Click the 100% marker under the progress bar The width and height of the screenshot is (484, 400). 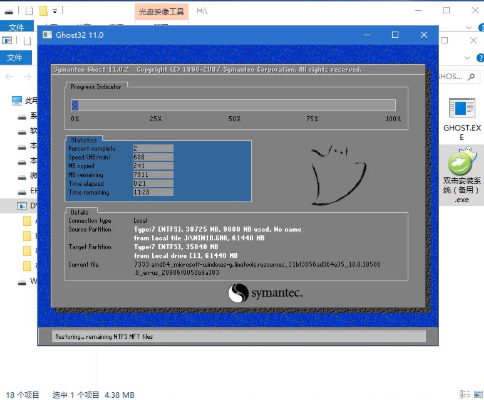click(393, 119)
